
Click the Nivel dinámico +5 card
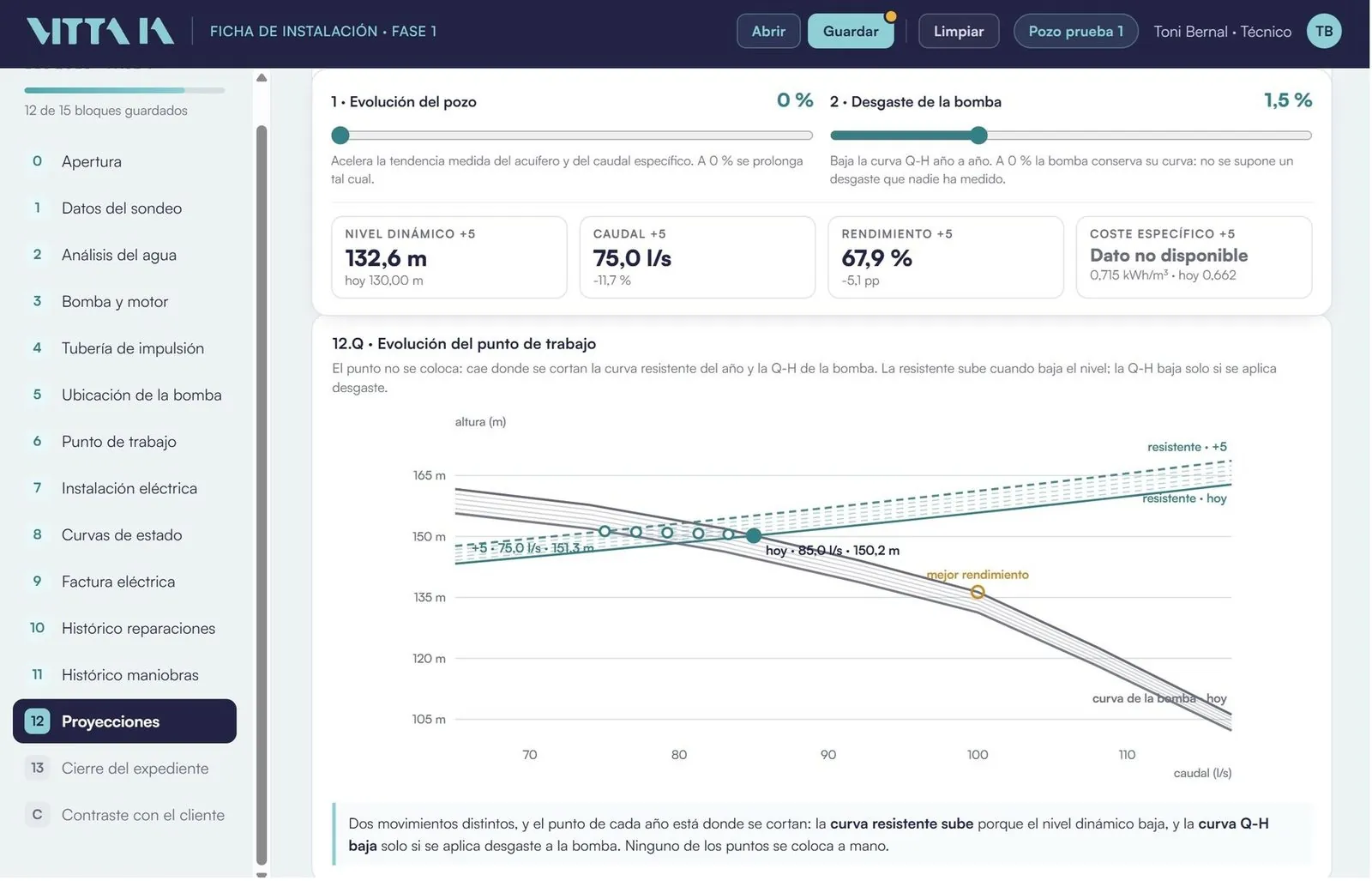click(x=448, y=257)
